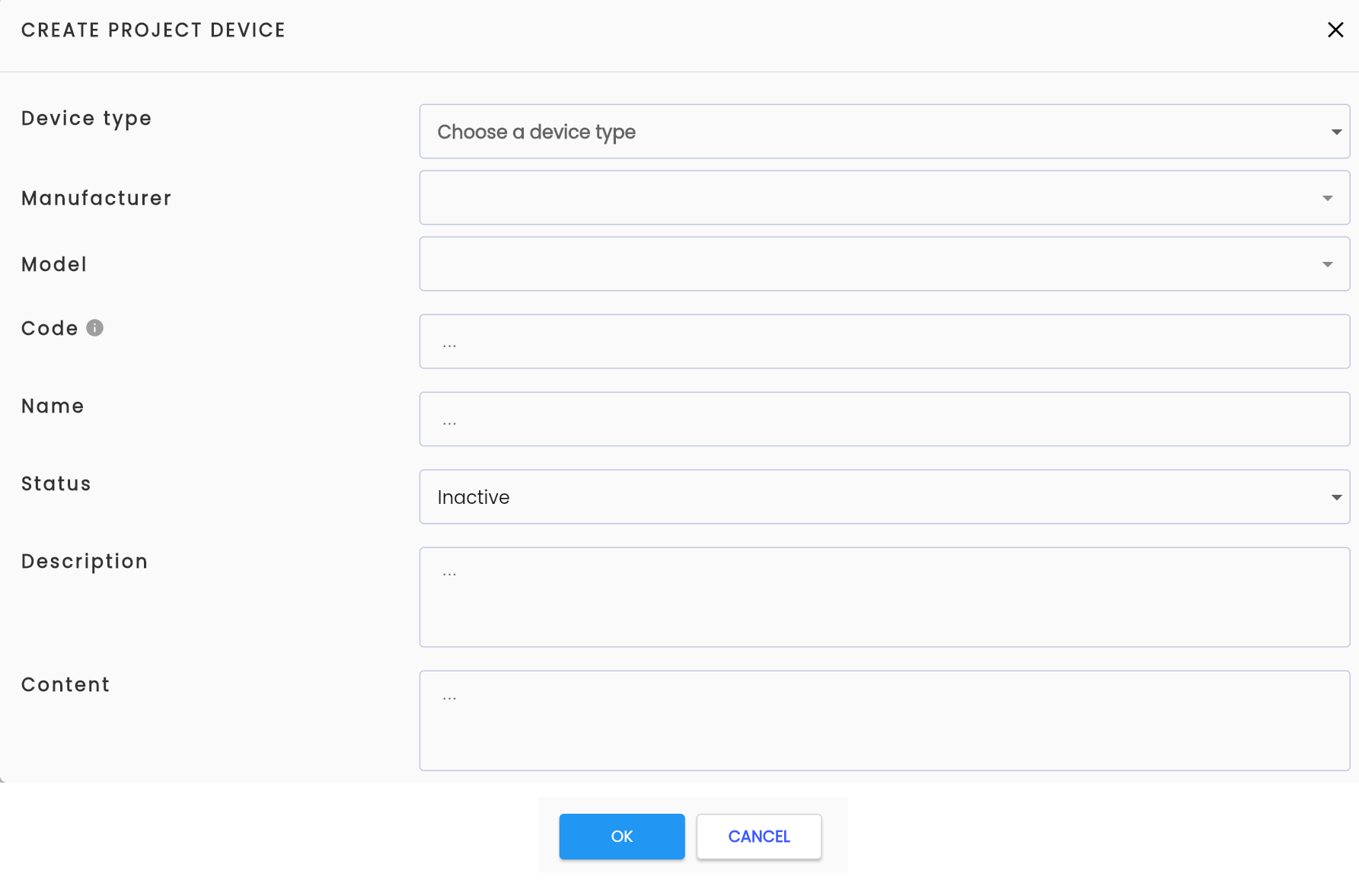Screen dimensions: 1359x896
Task: Click the Create Project Device title
Action: click(x=154, y=30)
